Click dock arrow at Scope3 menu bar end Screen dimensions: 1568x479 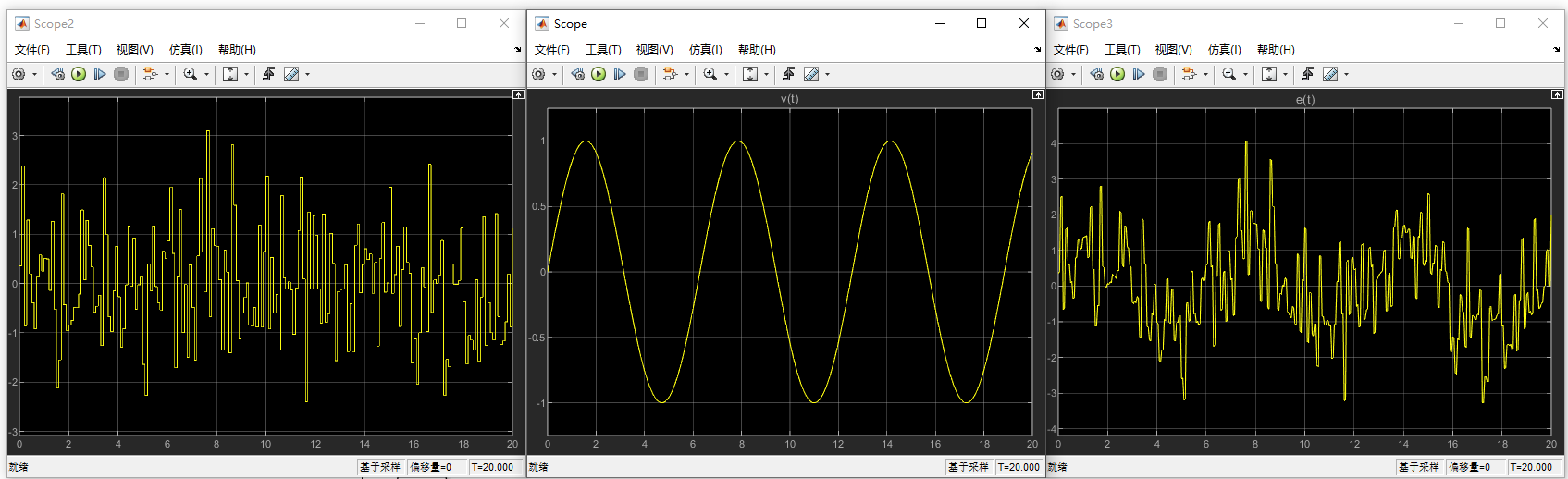click(1557, 50)
